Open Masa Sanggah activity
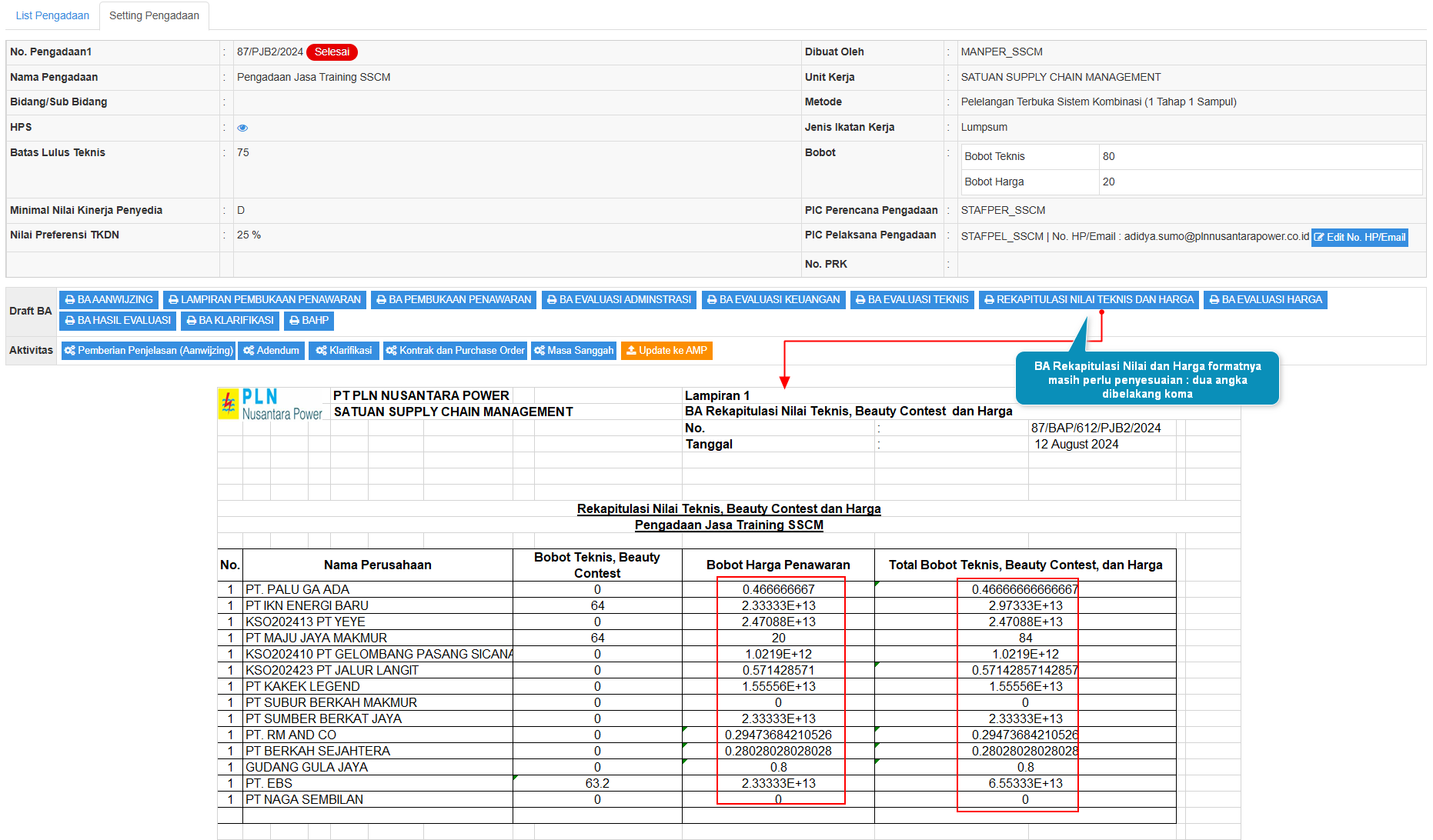 (573, 351)
